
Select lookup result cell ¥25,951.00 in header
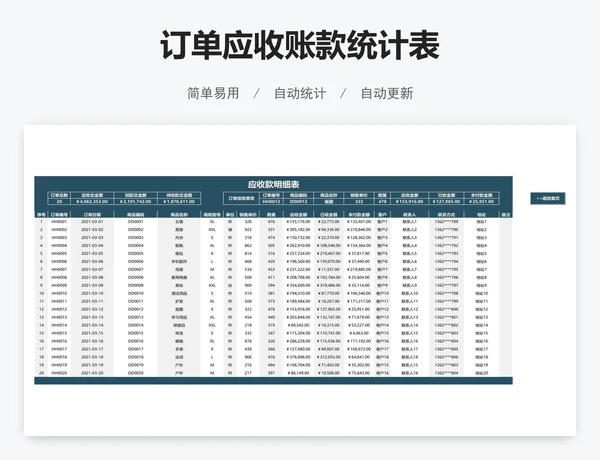point(481,201)
